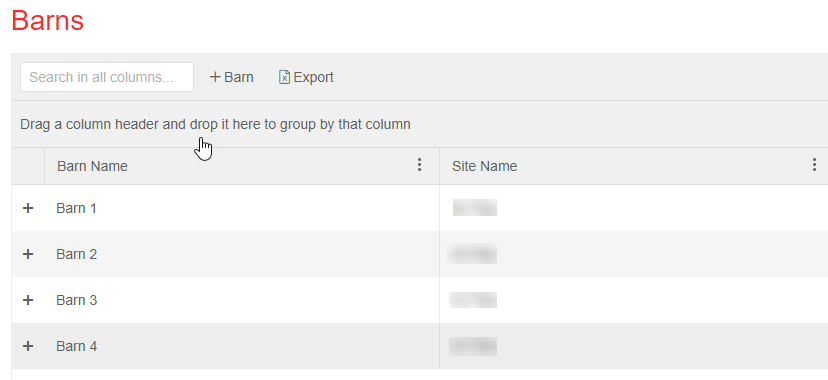Click the plus icon to add Barn
Image resolution: width=828 pixels, height=380 pixels.
[215, 77]
